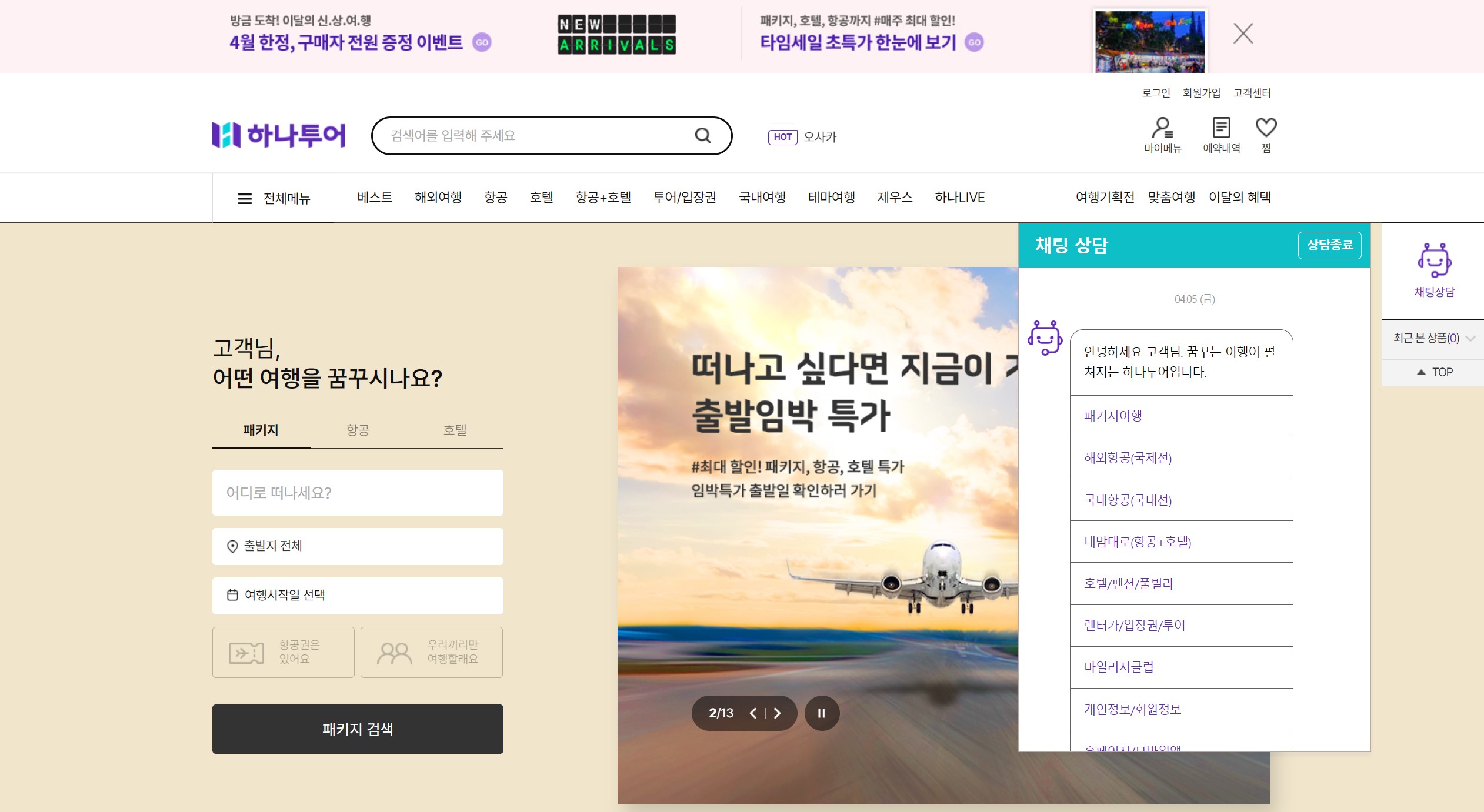Click the 찜 heart icon
This screenshot has width=1484, height=812.
(x=1266, y=128)
